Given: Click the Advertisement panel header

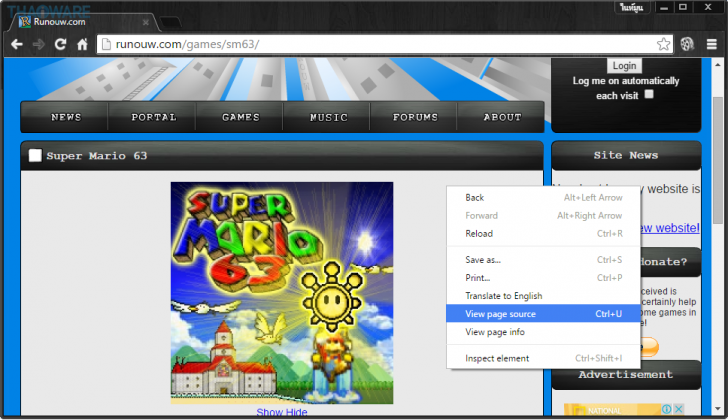Looking at the screenshot, I should pyautogui.click(x=626, y=375).
